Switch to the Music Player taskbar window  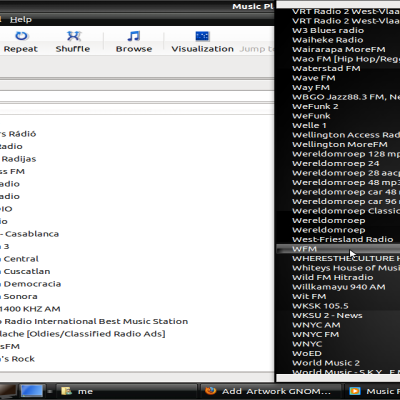tap(373, 391)
